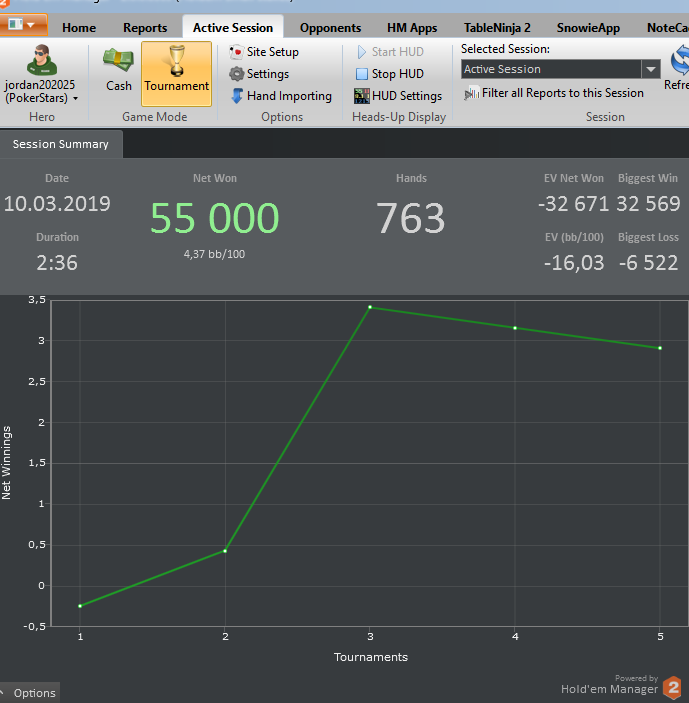Switch to the SnowieApp tab

588,28
